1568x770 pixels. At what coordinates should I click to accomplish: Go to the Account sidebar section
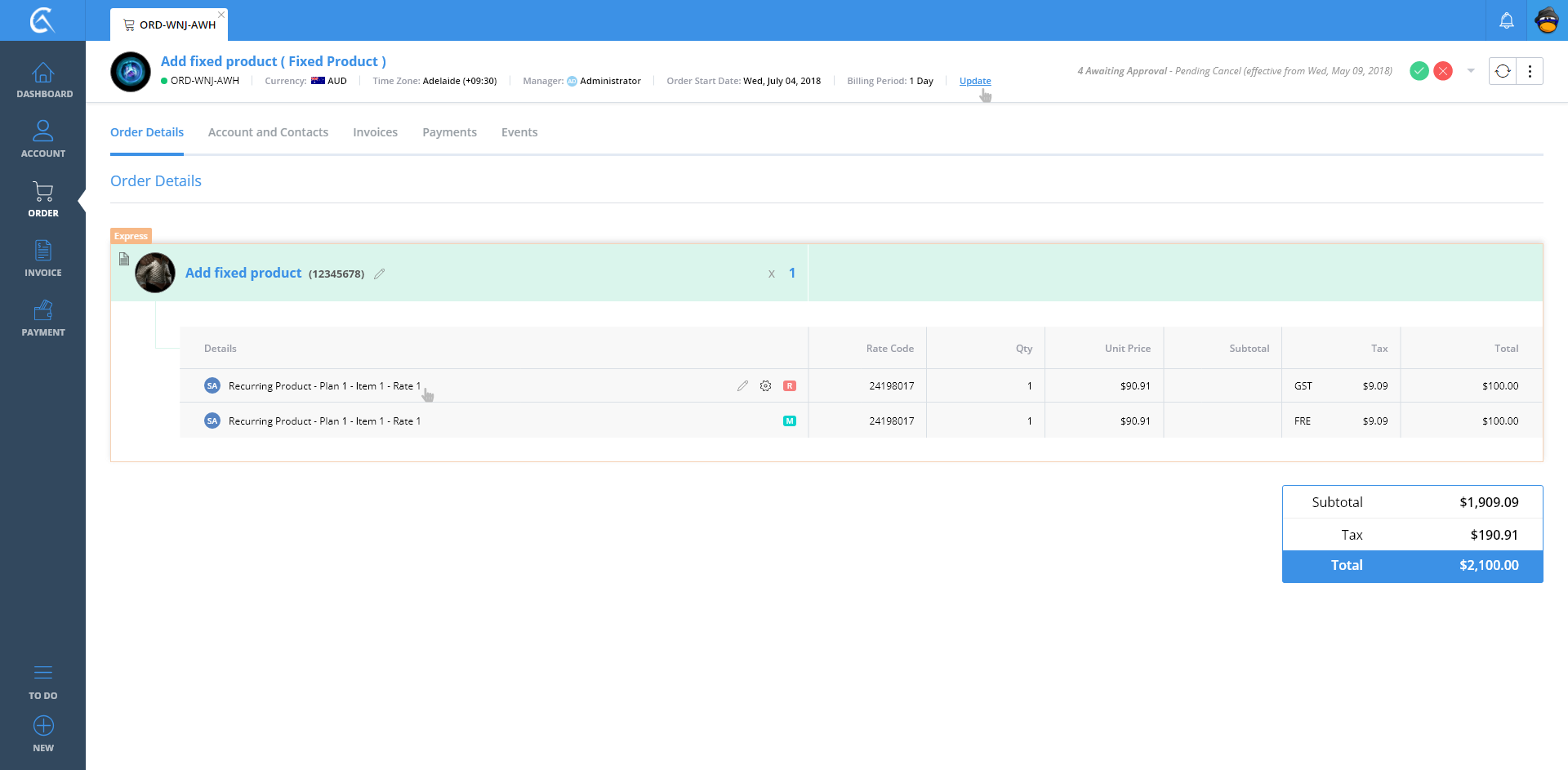(x=43, y=139)
